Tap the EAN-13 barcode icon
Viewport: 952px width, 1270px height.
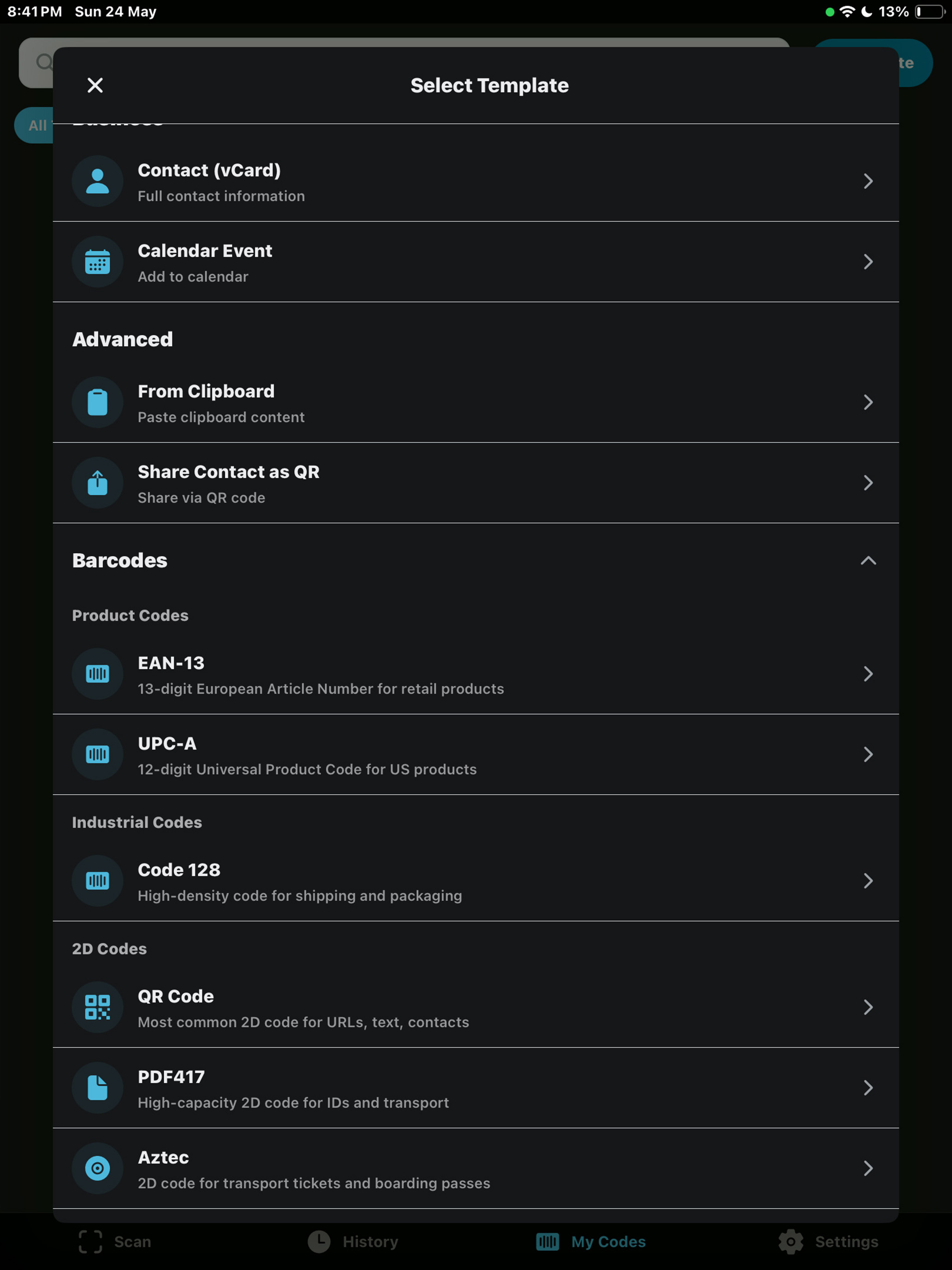point(98,674)
